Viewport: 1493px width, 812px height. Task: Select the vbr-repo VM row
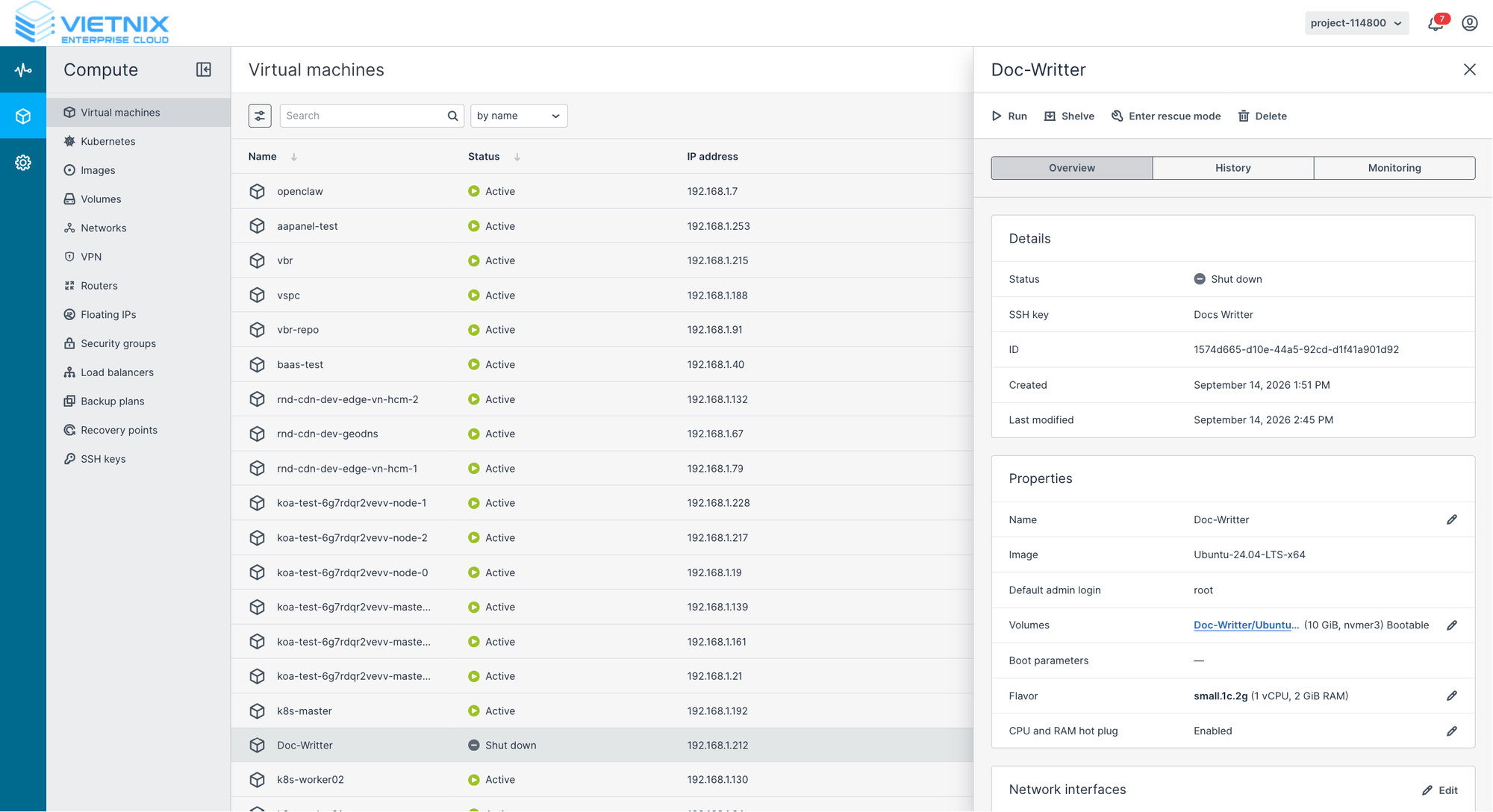[602, 330]
